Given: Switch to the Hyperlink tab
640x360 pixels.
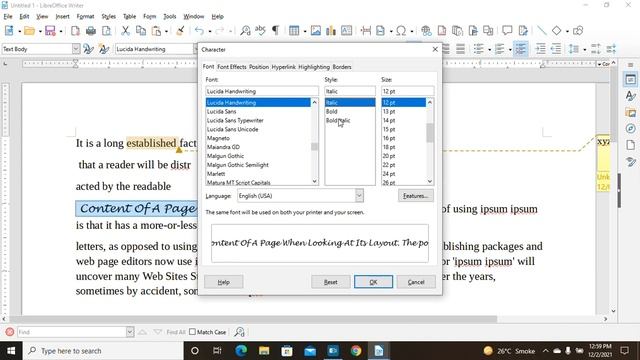Looking at the screenshot, I should (283, 67).
